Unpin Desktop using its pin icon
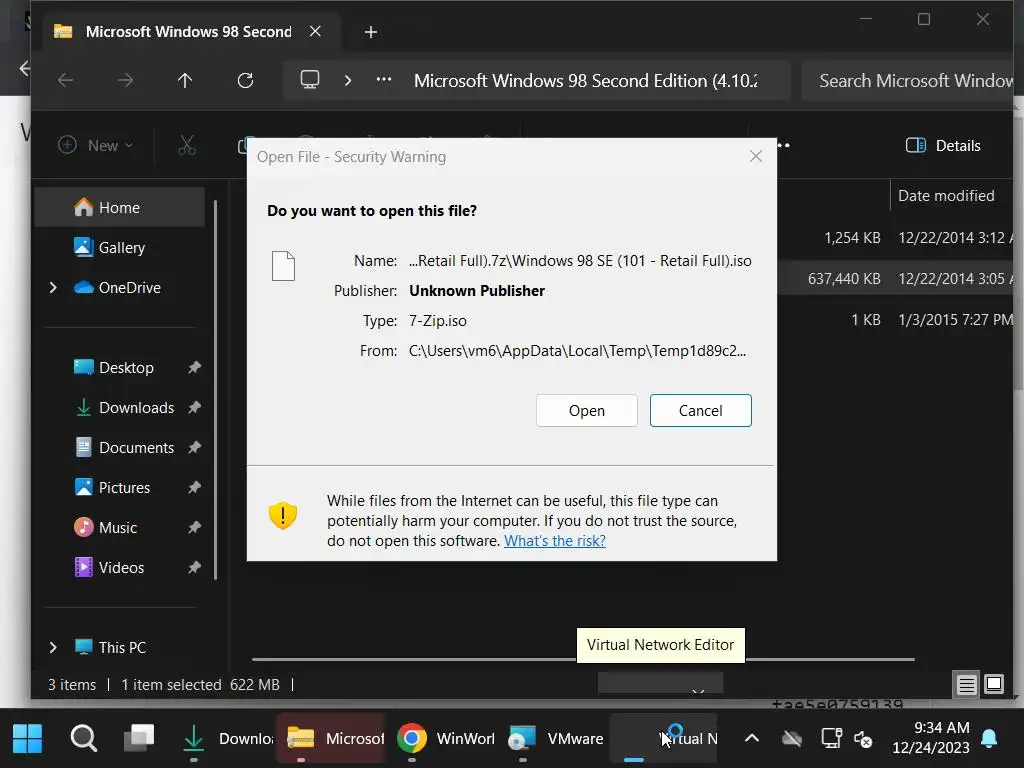1024x768 pixels. coord(194,368)
